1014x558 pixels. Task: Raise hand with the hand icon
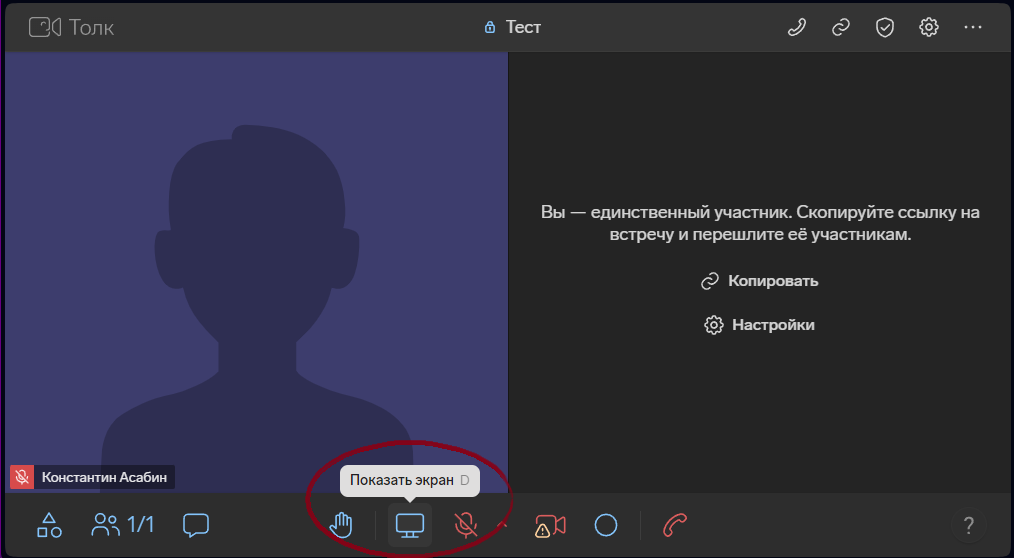[341, 525]
